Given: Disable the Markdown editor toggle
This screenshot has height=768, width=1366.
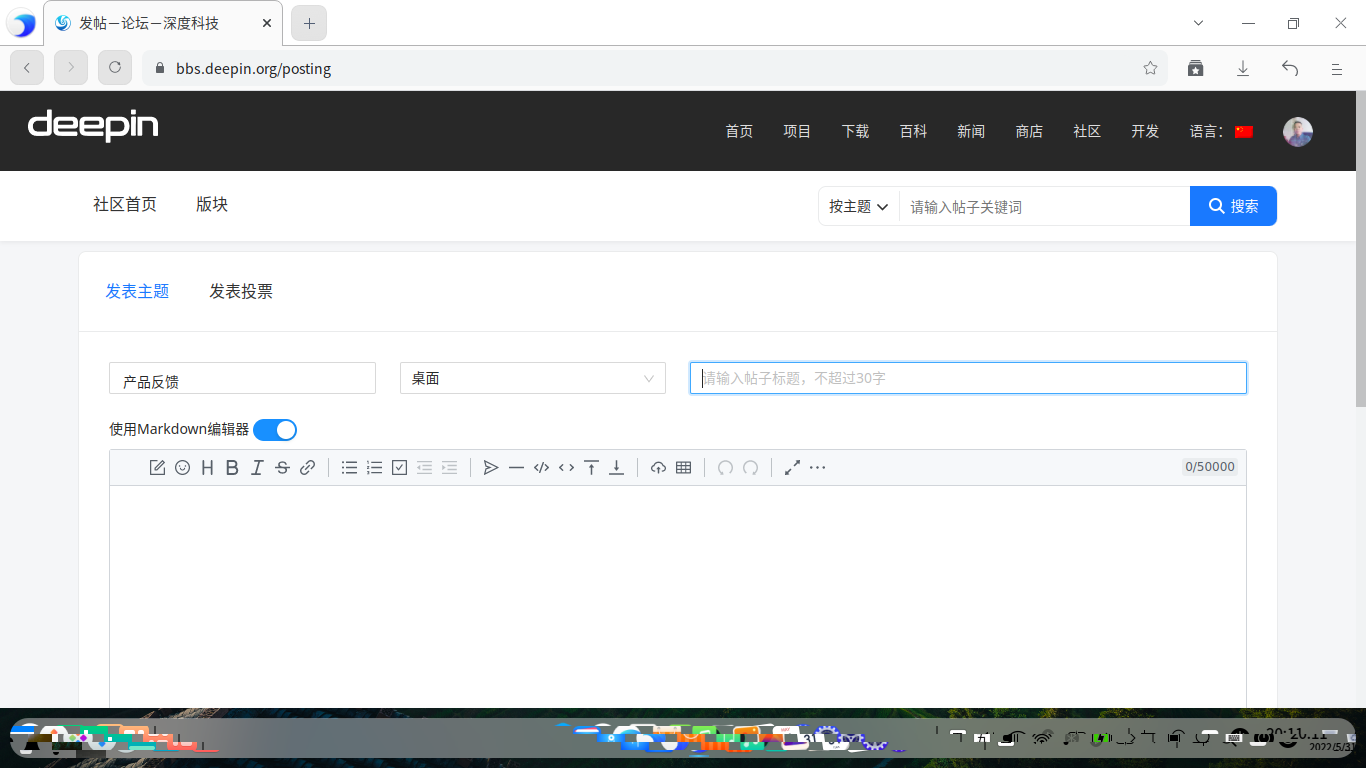Looking at the screenshot, I should [274, 429].
